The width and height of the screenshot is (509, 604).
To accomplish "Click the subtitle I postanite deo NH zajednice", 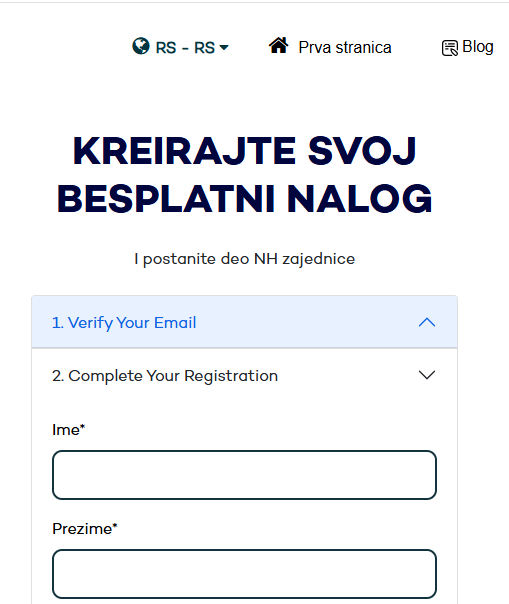I will pyautogui.click(x=245, y=259).
